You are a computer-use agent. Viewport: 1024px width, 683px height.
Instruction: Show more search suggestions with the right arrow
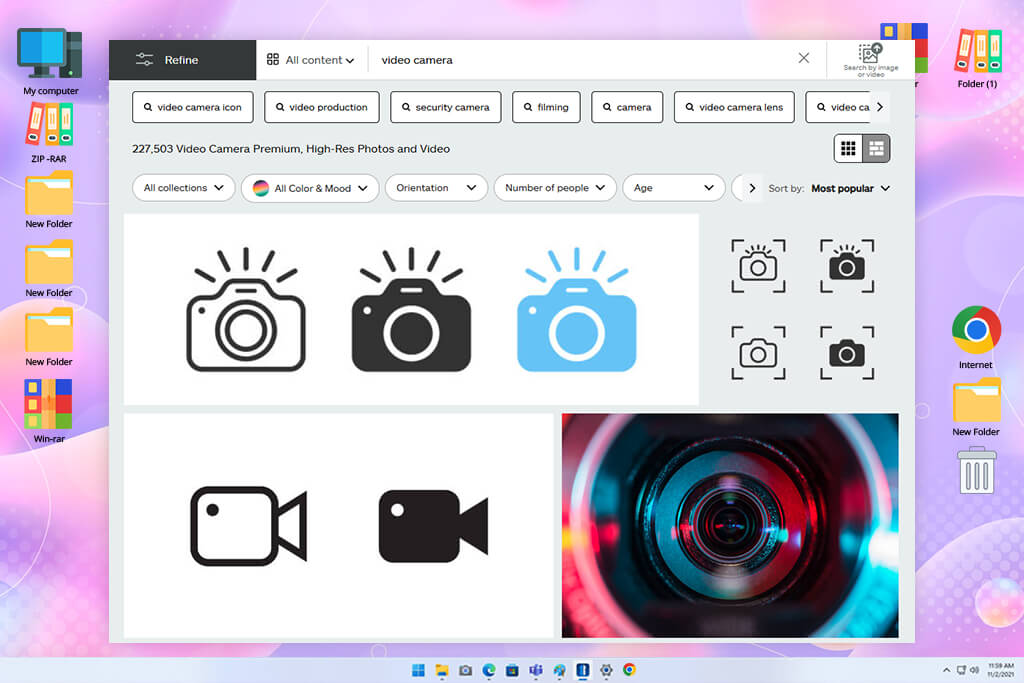click(x=880, y=107)
